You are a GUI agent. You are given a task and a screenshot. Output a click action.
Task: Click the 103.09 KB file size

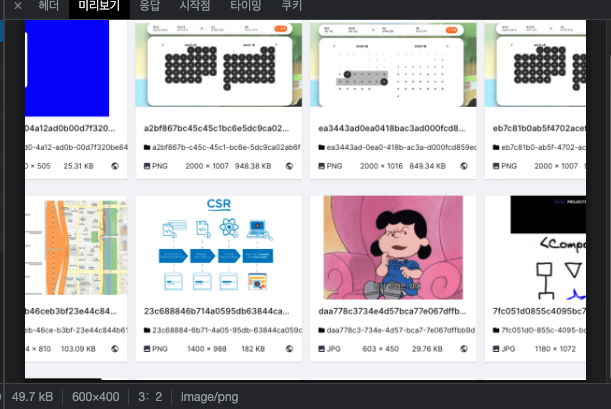point(78,349)
